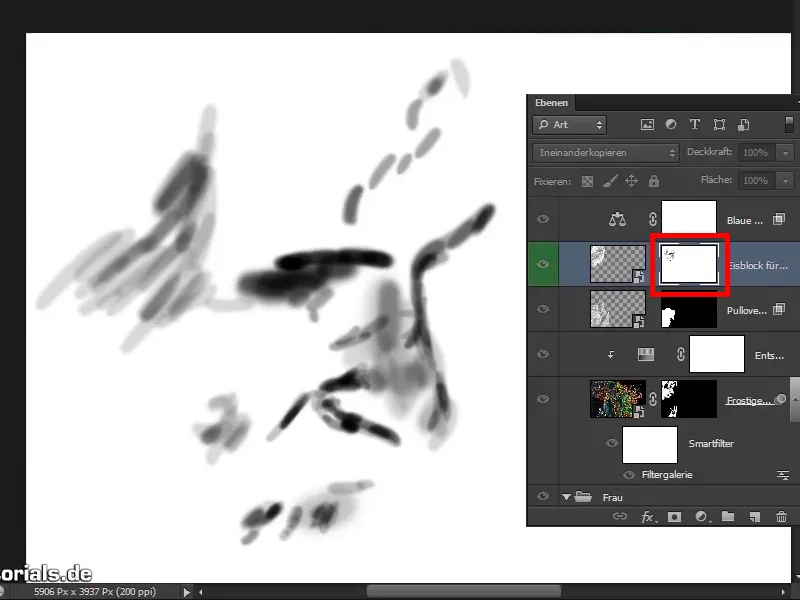This screenshot has height=600, width=800.
Task: Click the horizontal canvas scrollbar thumb
Action: (x=463, y=592)
